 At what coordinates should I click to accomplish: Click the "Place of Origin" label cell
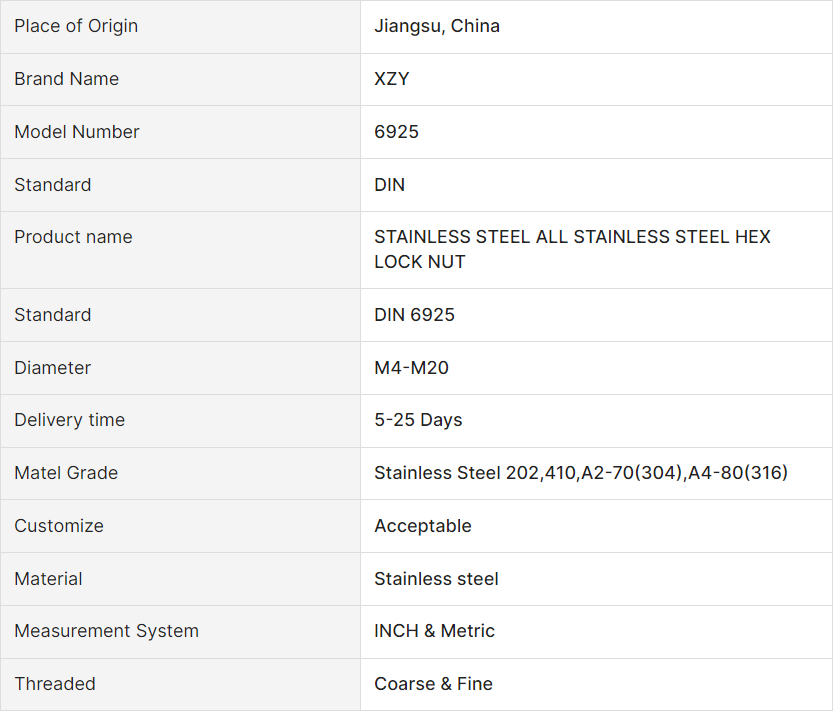click(x=76, y=26)
